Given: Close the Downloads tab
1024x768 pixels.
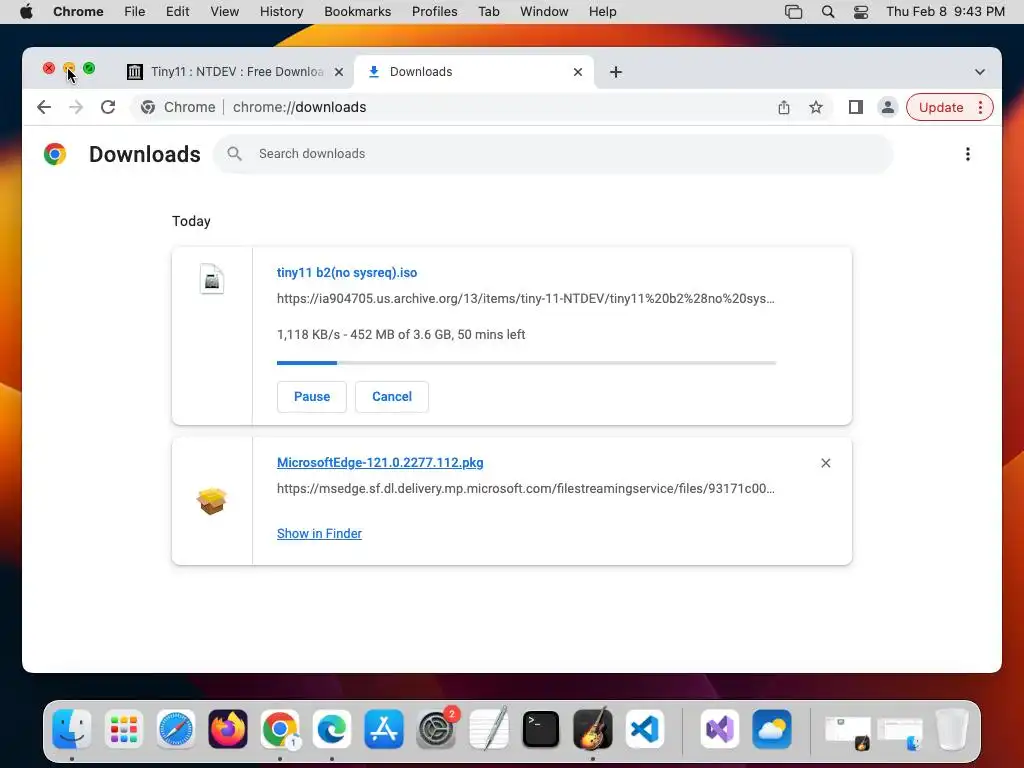Looking at the screenshot, I should click(578, 72).
